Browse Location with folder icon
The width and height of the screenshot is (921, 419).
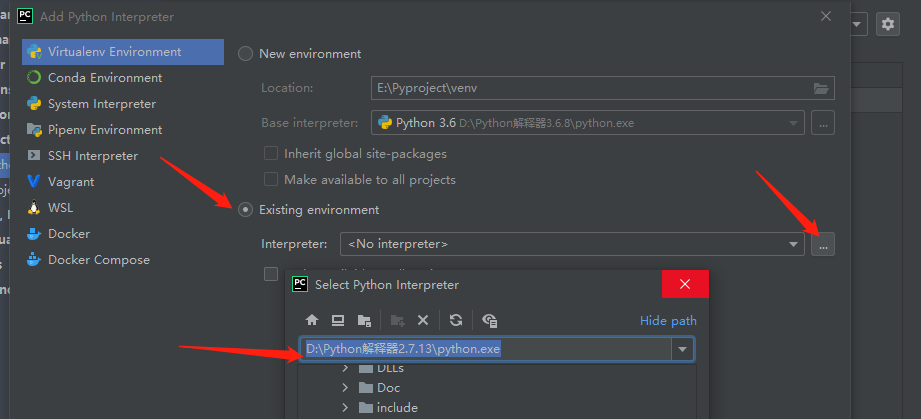pyautogui.click(x=821, y=88)
